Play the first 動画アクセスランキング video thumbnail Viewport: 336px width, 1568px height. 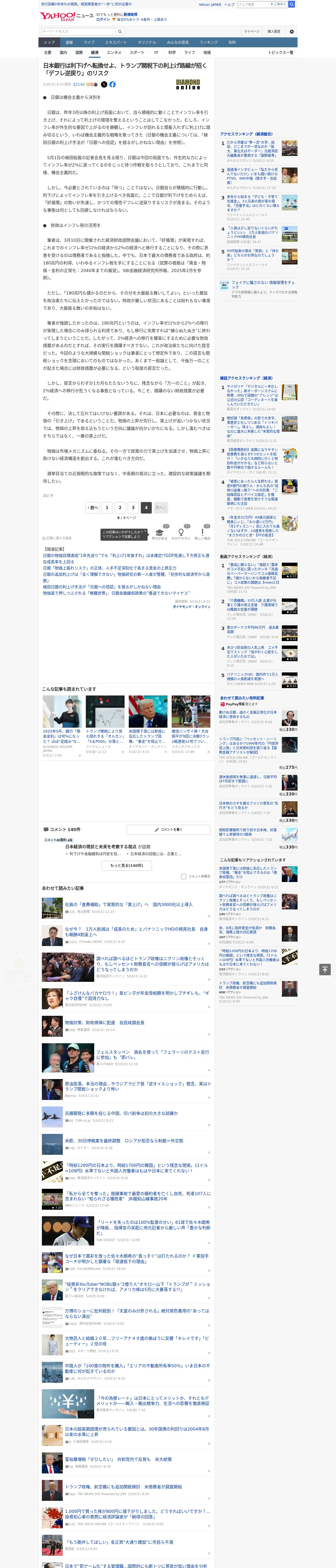click(x=290, y=570)
